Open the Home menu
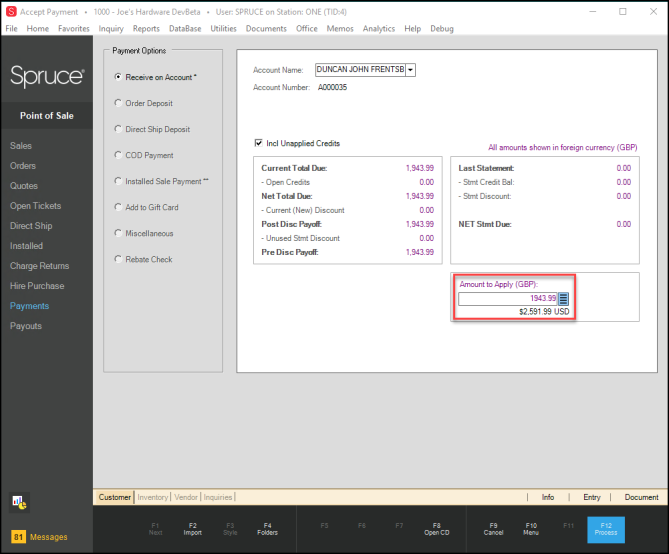Screen dimensions: 669x554 tap(38, 29)
